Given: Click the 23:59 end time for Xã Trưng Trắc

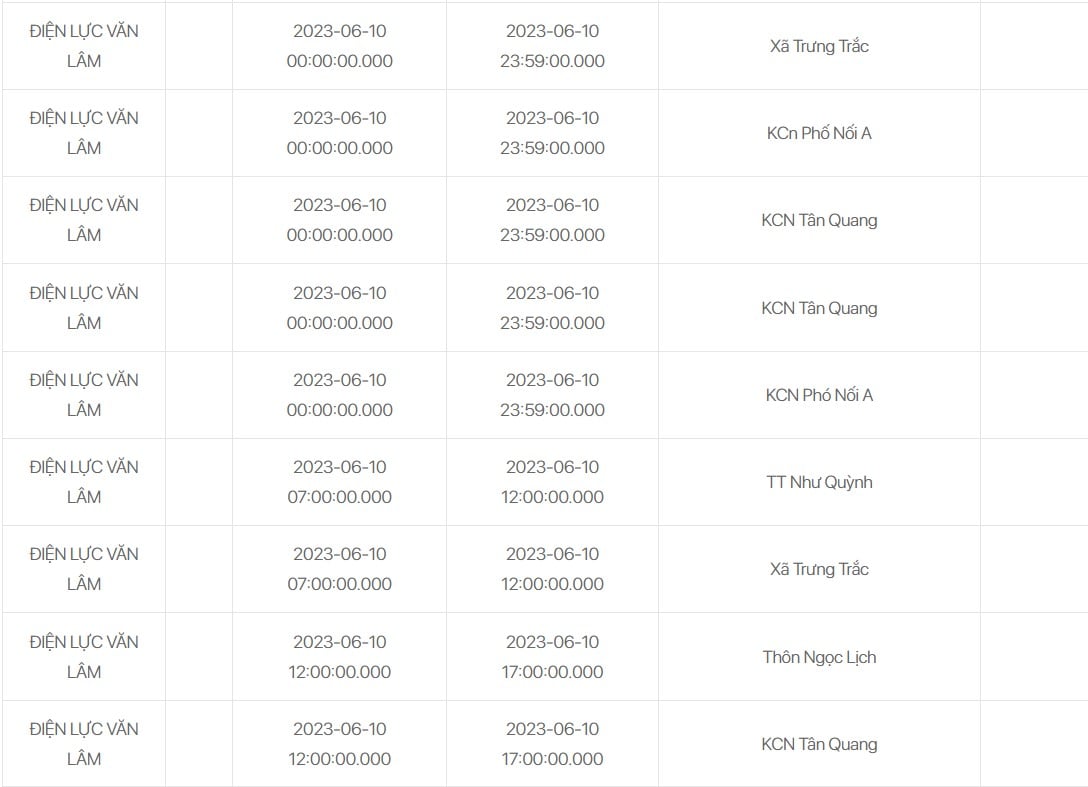Looking at the screenshot, I should (552, 46).
